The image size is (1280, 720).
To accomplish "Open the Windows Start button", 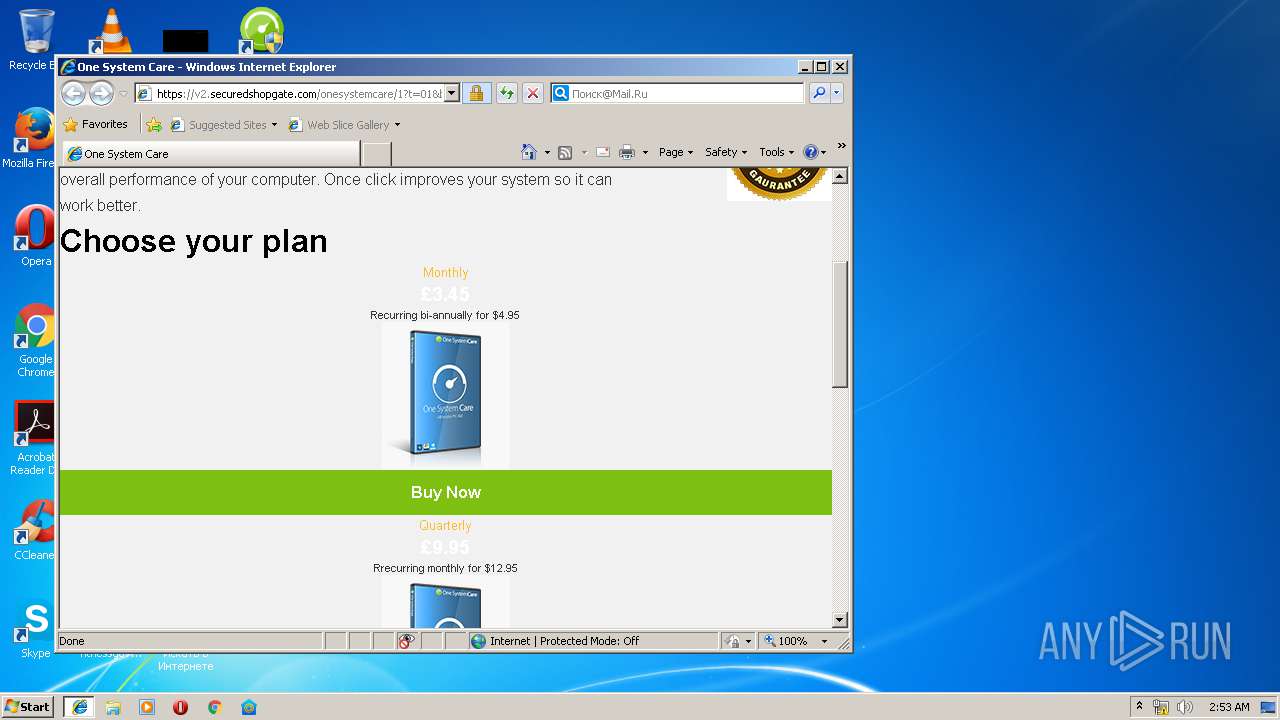I will [x=27, y=706].
